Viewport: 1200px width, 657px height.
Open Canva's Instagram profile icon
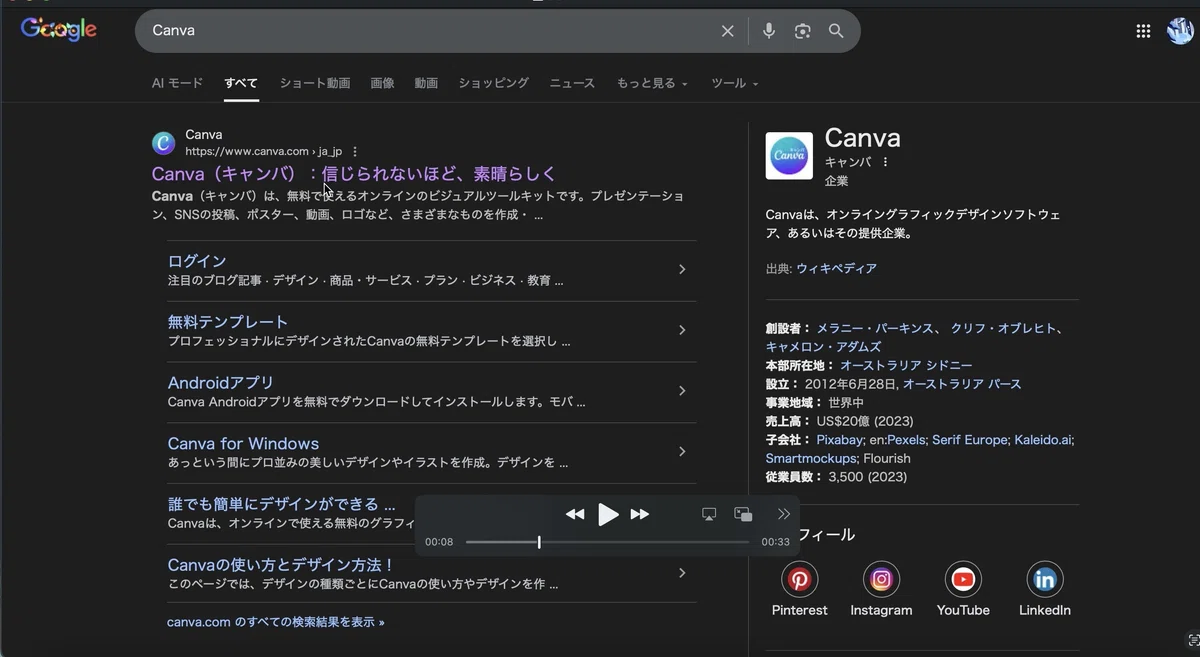881,579
